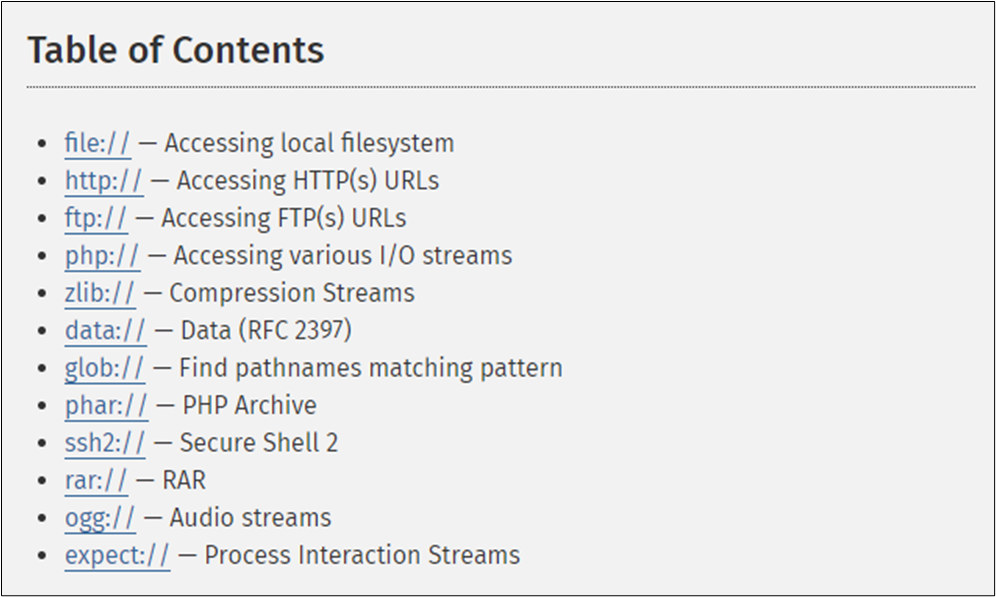
Task: Click the http:// link
Action: pos(104,181)
